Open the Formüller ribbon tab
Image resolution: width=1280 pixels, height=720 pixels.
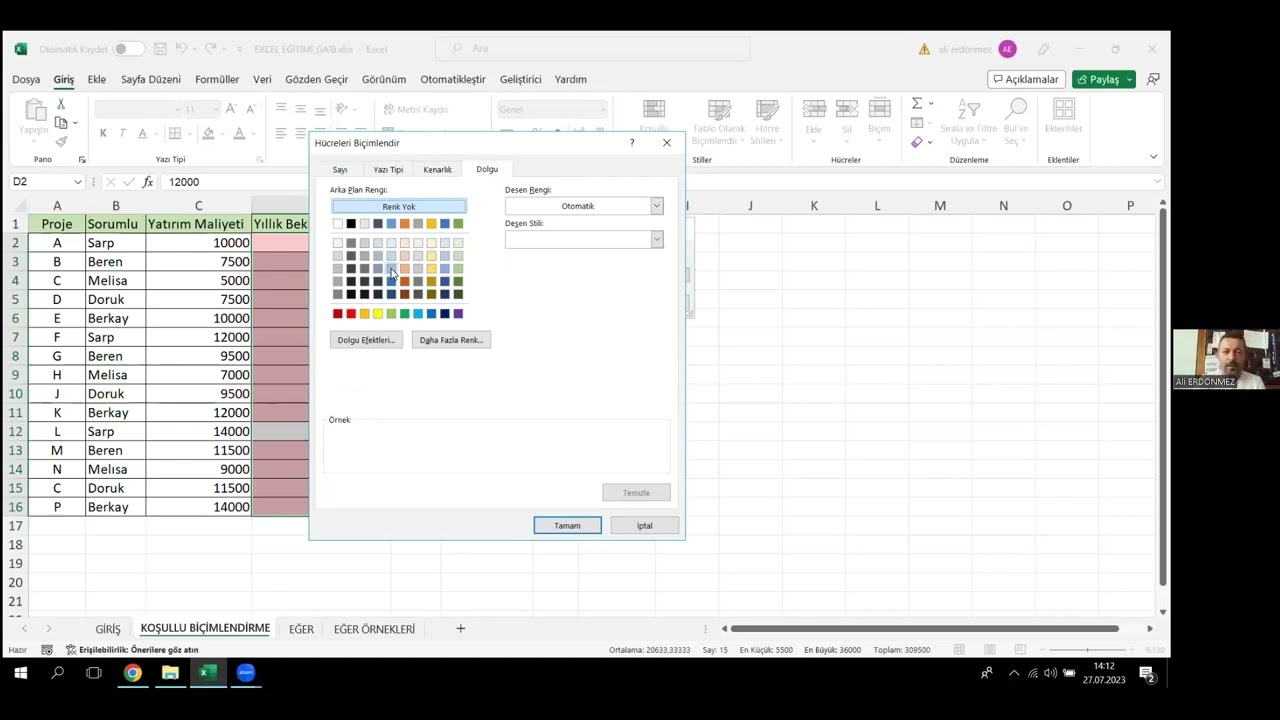[217, 79]
